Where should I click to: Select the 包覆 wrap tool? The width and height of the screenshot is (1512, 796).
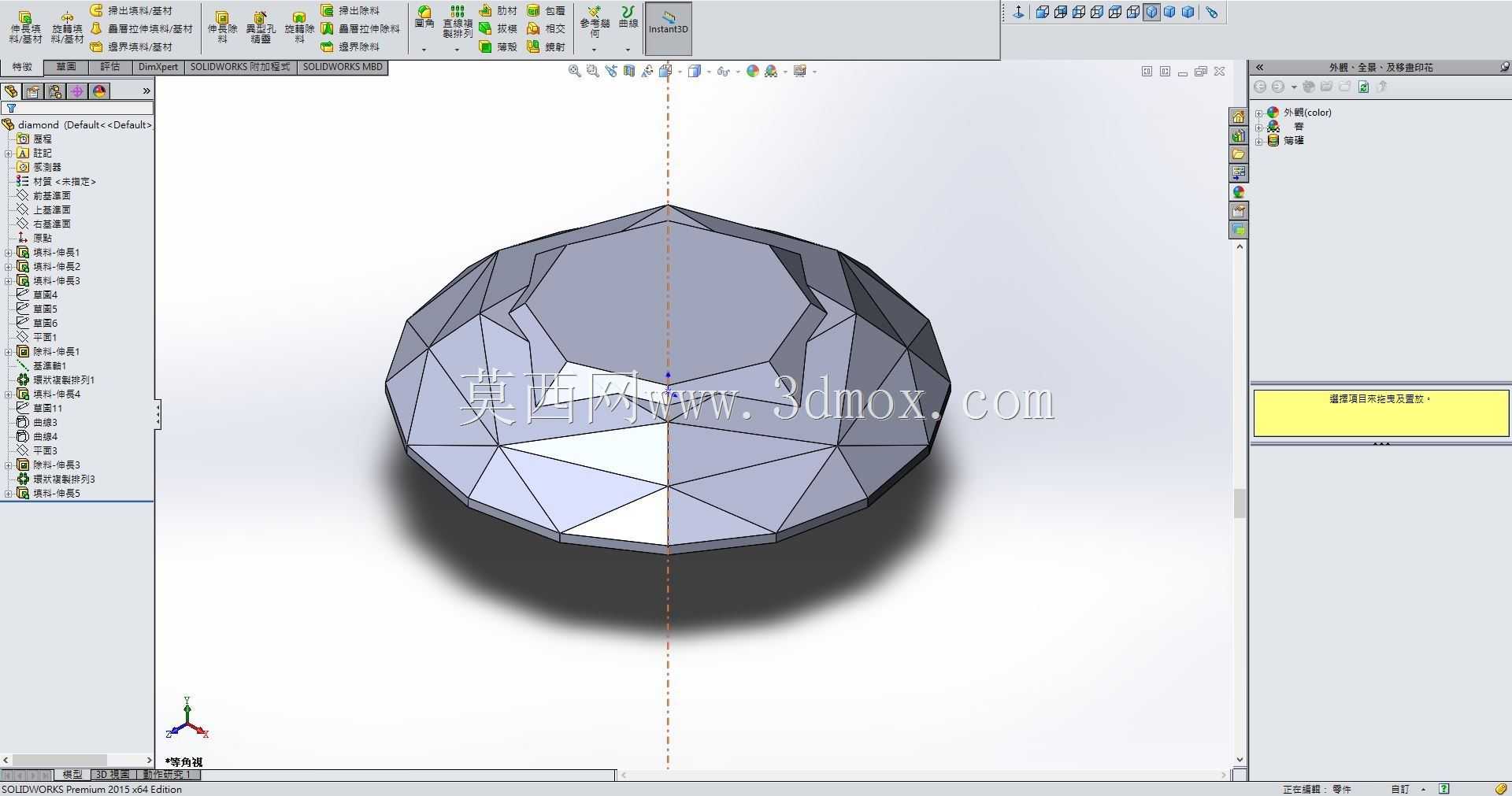pyautogui.click(x=546, y=10)
